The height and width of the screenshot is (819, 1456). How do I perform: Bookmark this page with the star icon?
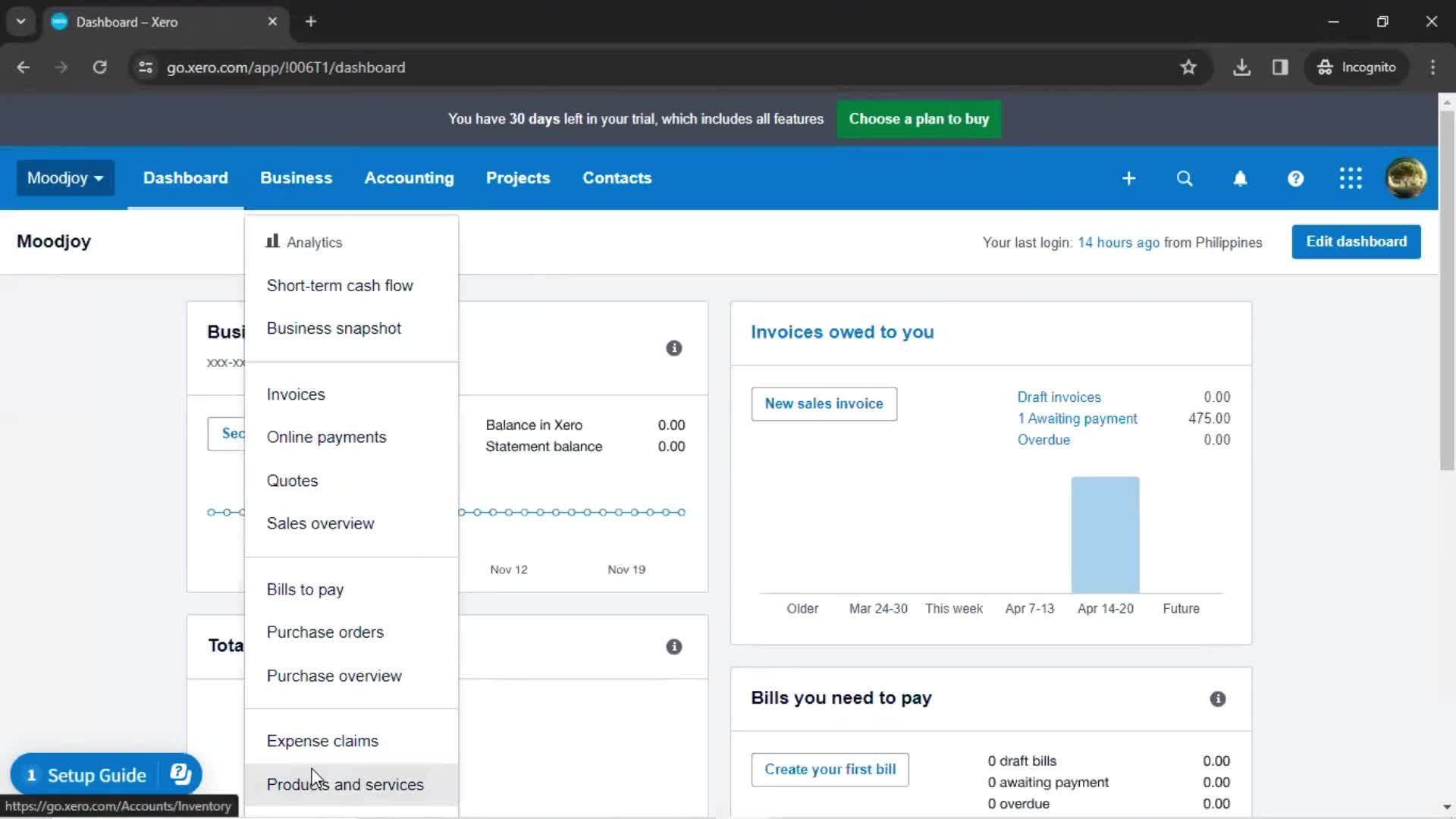(1188, 67)
